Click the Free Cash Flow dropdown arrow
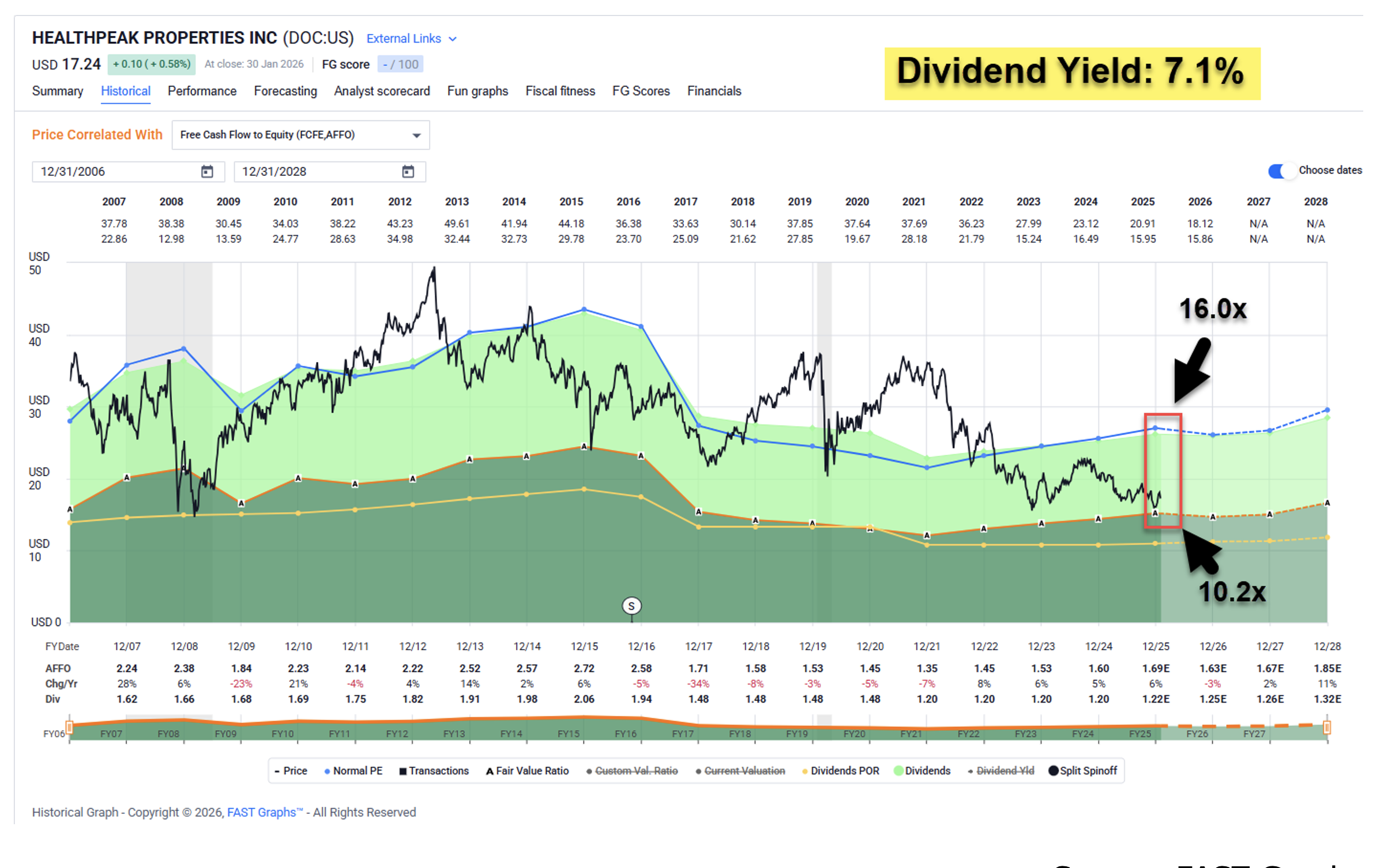The height and width of the screenshot is (868, 1384). click(x=416, y=135)
